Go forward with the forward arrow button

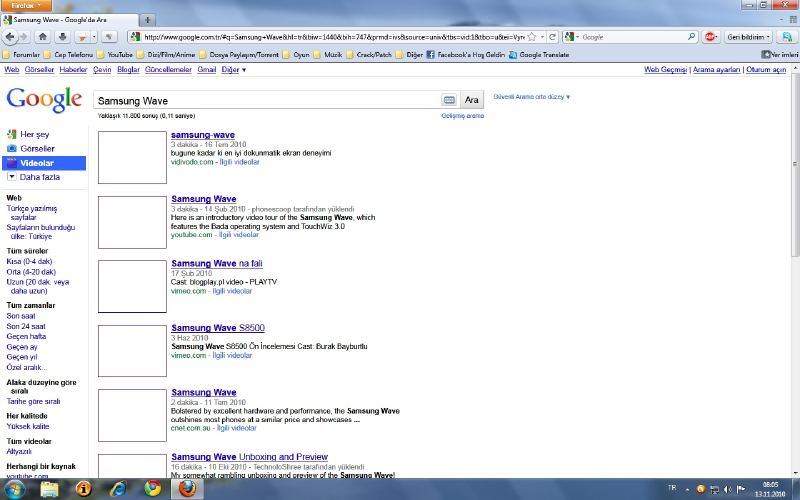[23, 37]
